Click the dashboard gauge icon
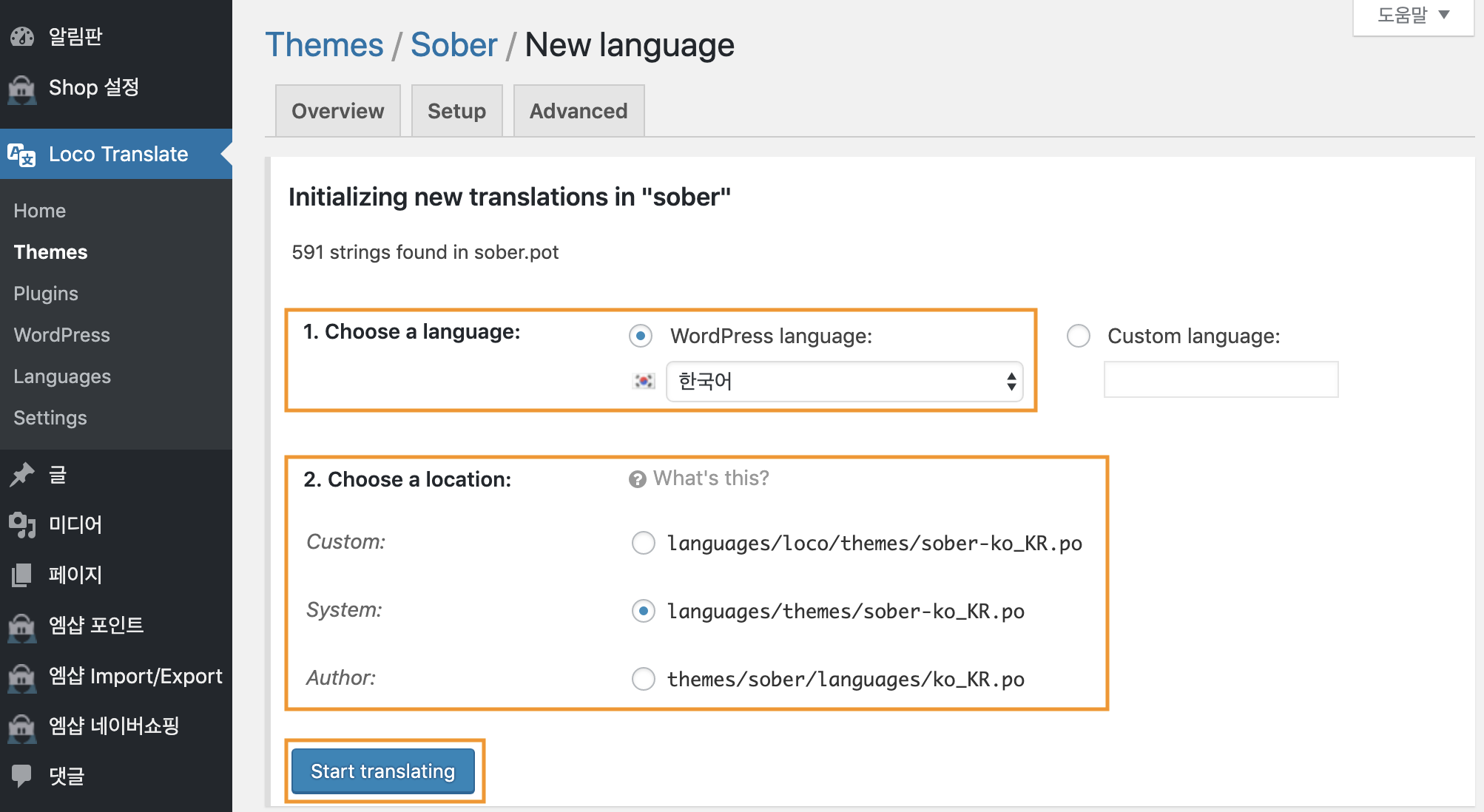1484x812 pixels. click(x=22, y=36)
